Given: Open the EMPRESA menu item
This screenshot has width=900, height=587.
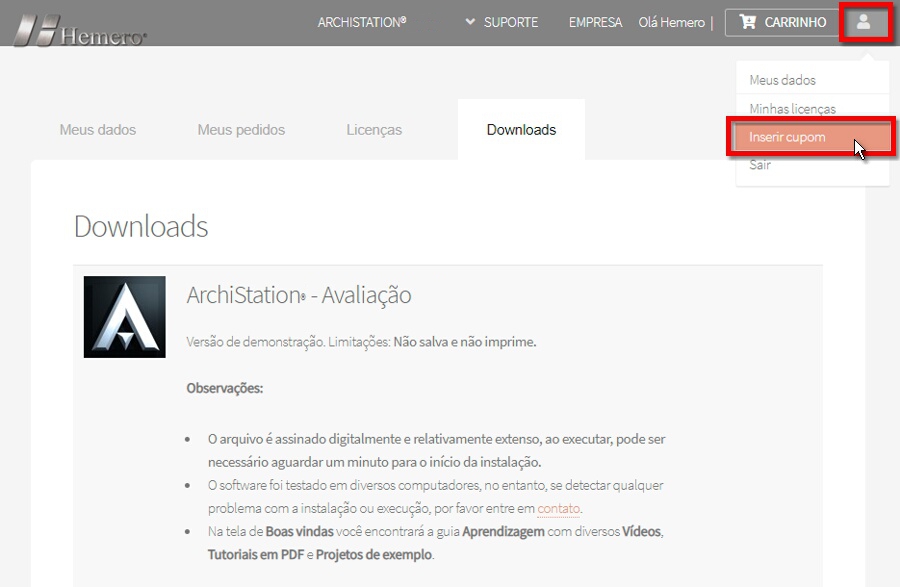Looking at the screenshot, I should [x=595, y=22].
